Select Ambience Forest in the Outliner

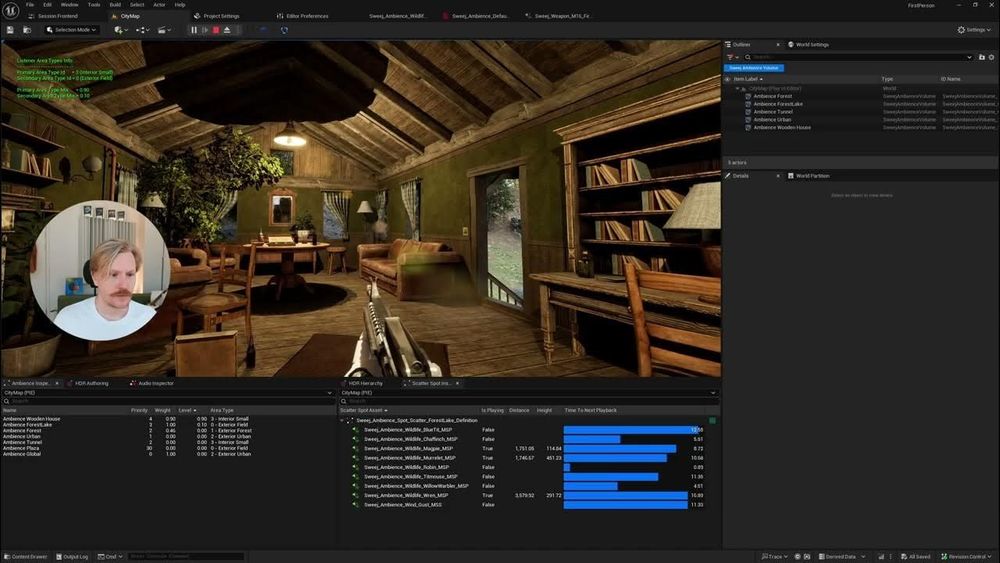(x=772, y=96)
